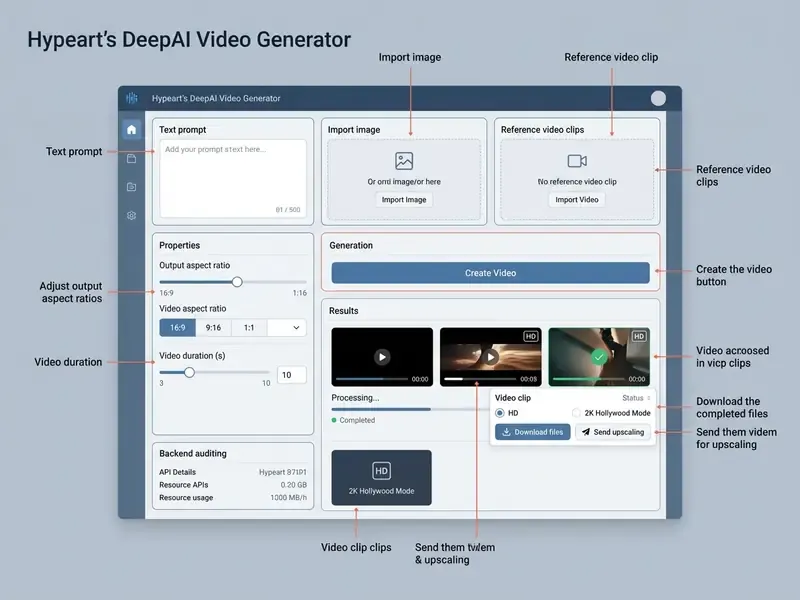The width and height of the screenshot is (800, 600).
Task: Play the second result video
Action: [490, 357]
